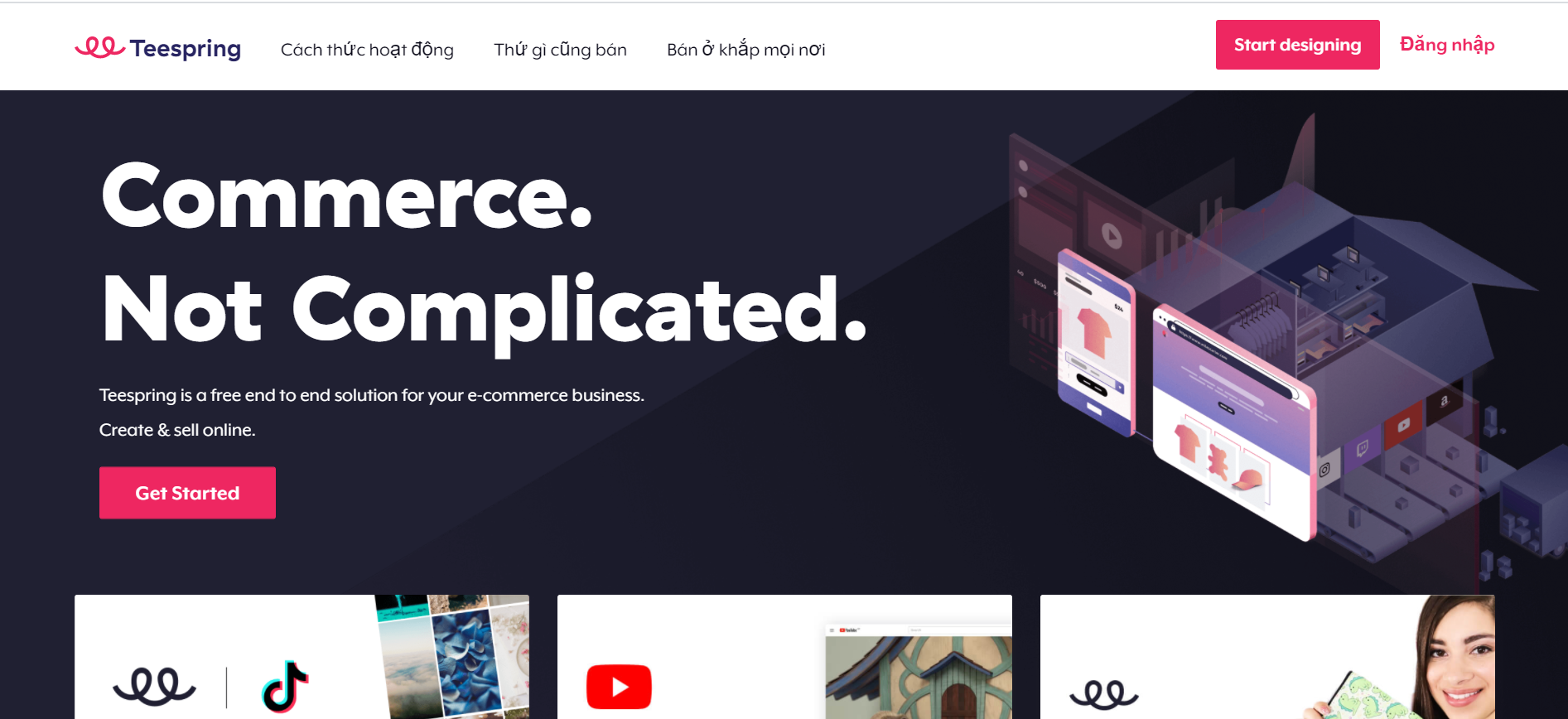1568x719 pixels.
Task: Click the Amazon tile in hero illustration
Action: 1444,402
